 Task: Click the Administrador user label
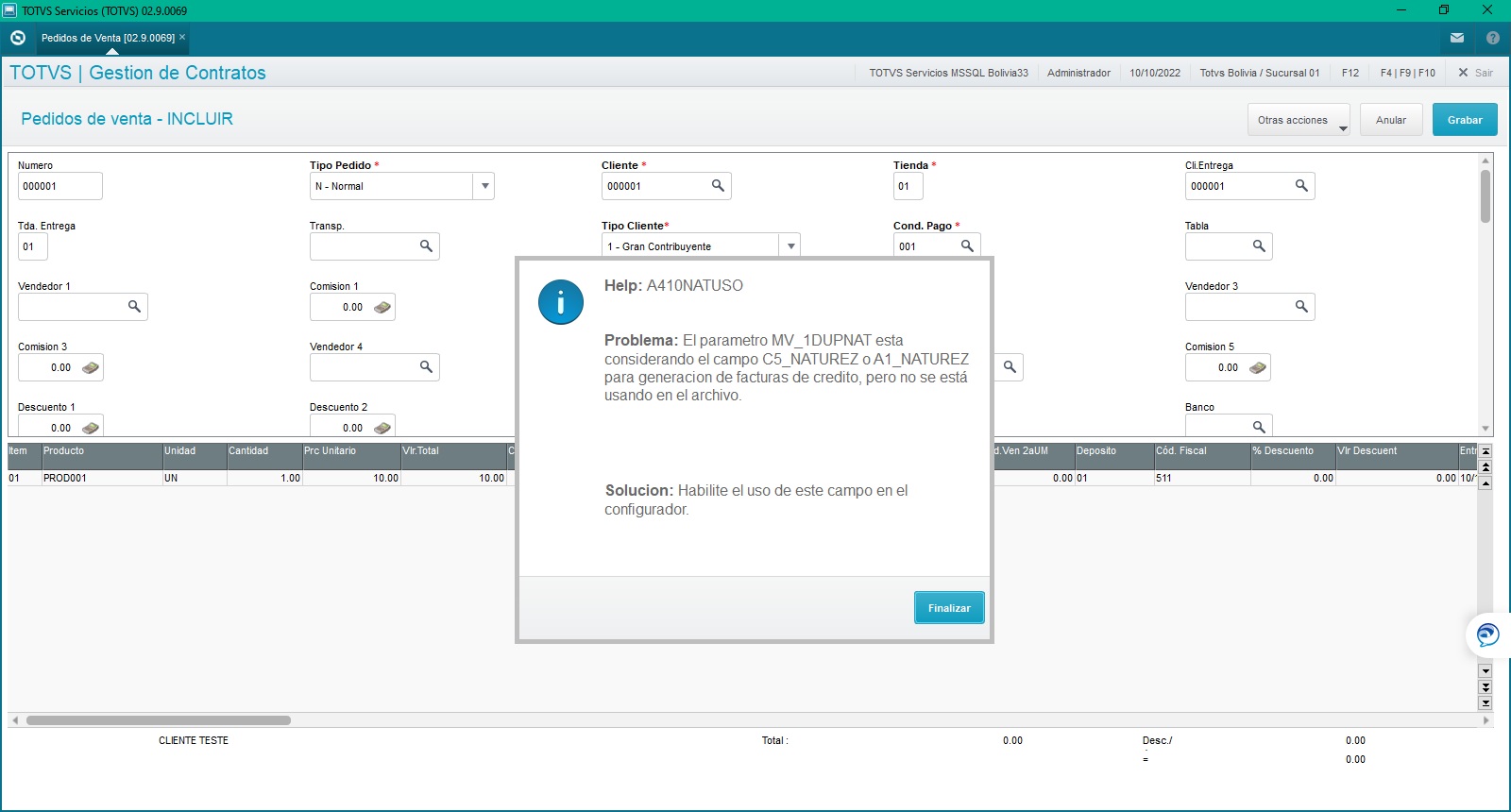pyautogui.click(x=1078, y=73)
